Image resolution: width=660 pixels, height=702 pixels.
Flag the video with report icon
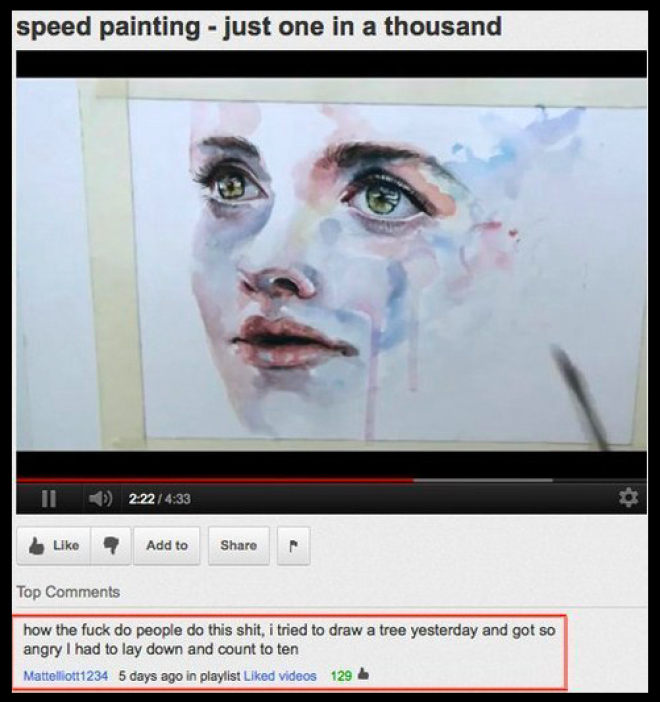(293, 545)
